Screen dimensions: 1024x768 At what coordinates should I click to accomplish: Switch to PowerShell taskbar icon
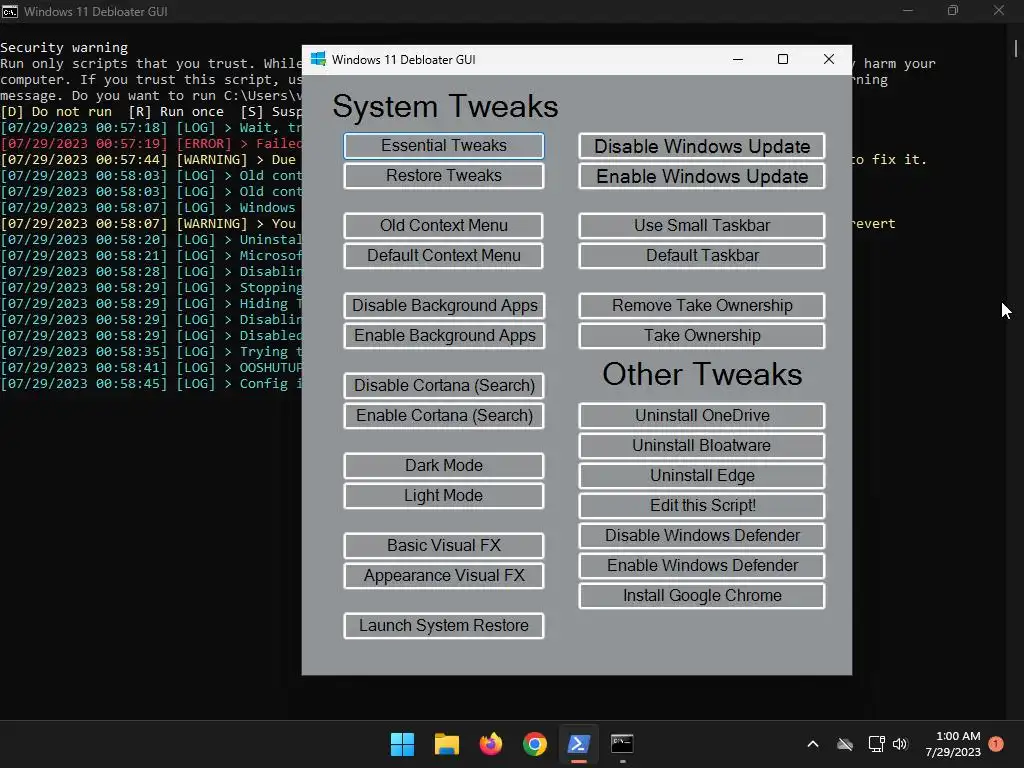pyautogui.click(x=579, y=744)
